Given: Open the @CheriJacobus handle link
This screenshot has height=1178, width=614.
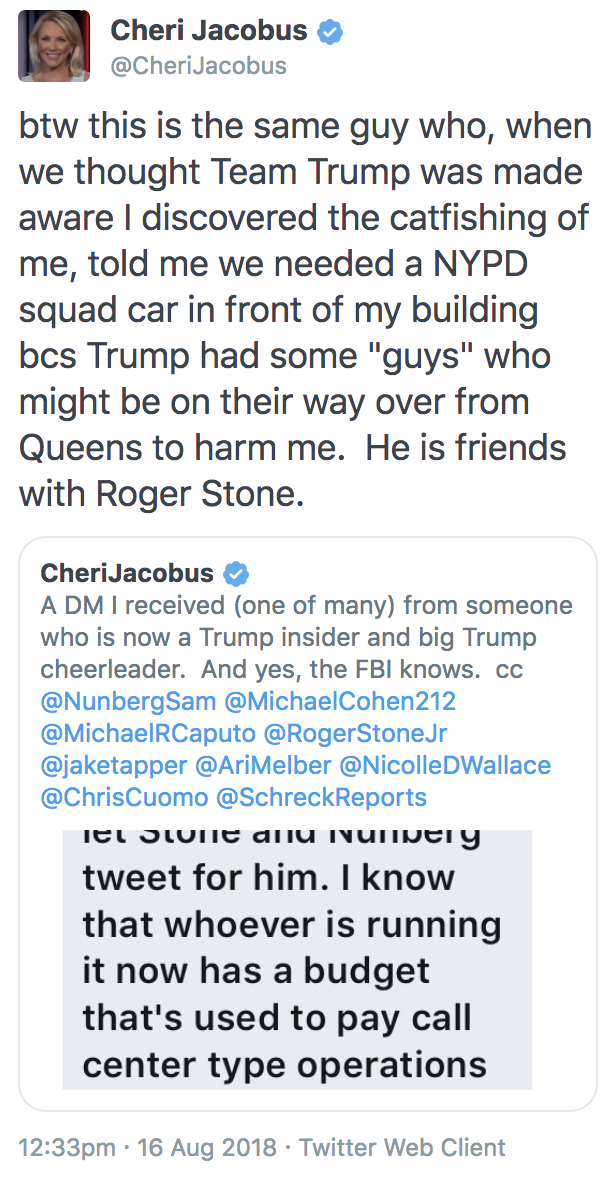Looking at the screenshot, I should [198, 66].
